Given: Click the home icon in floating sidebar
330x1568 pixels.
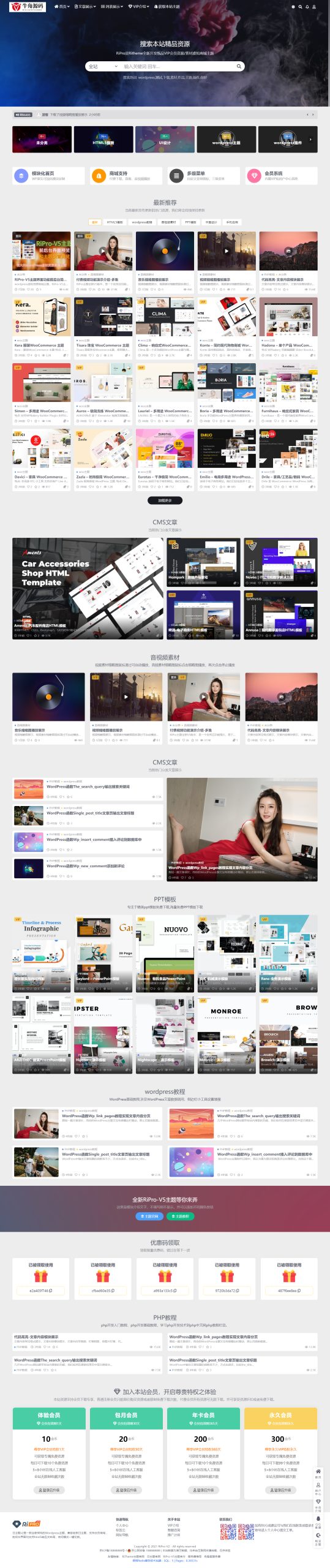Looking at the screenshot, I should pos(318,1472).
